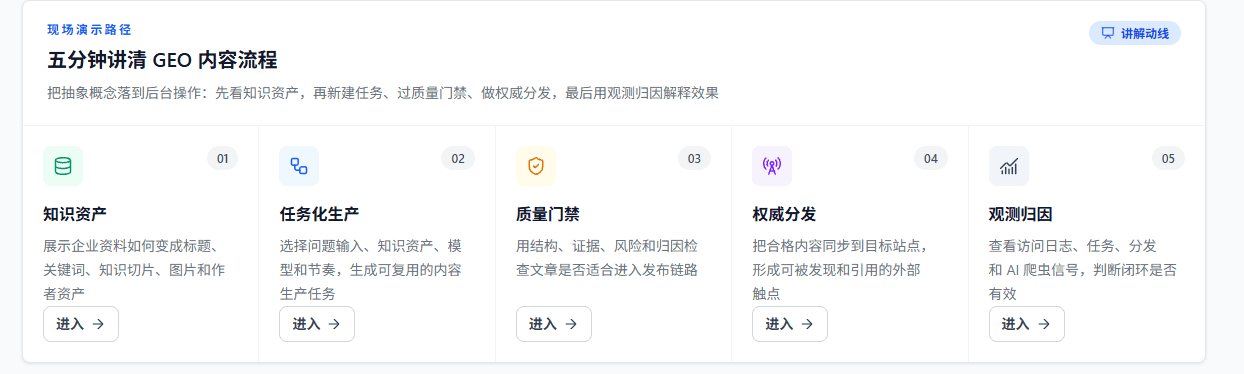The height and width of the screenshot is (374, 1244).
Task: Open 任务化生产 via its 进入 button
Action: pyautogui.click(x=317, y=324)
